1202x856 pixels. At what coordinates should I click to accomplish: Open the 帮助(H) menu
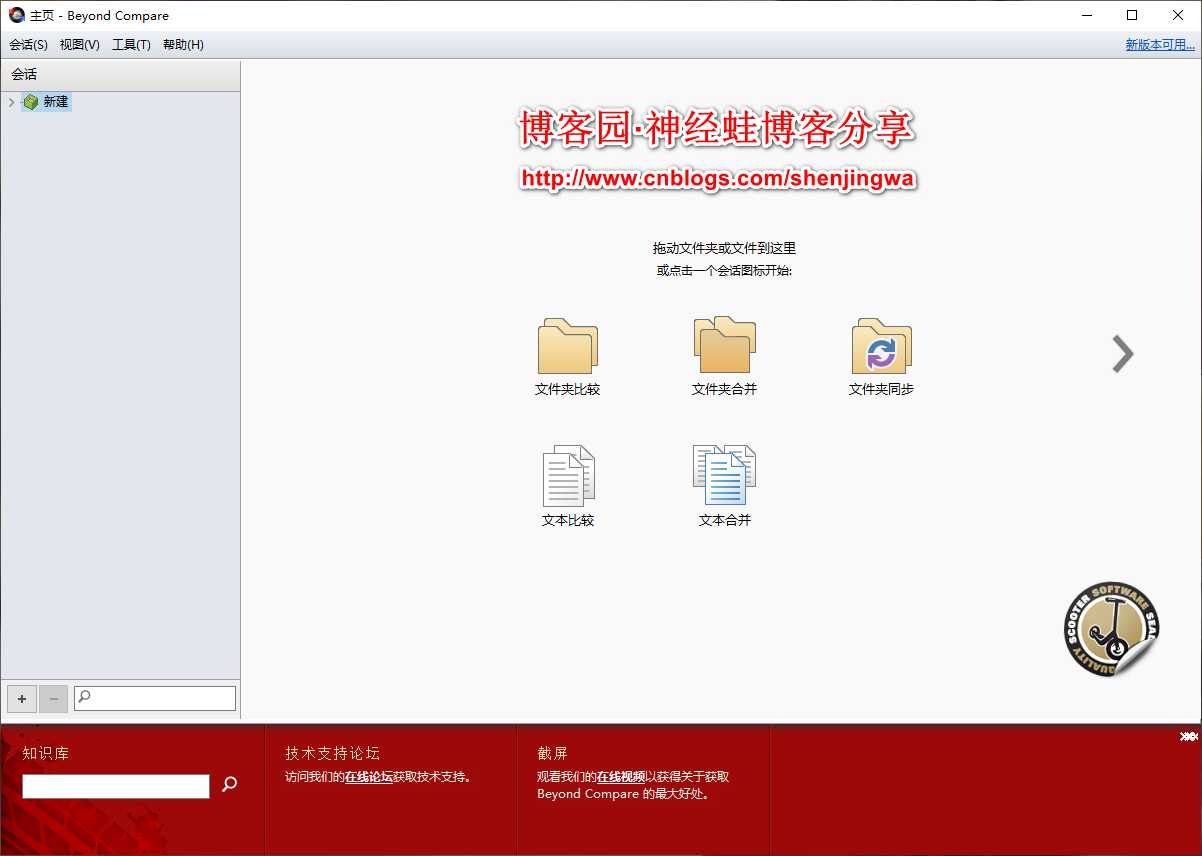(x=183, y=44)
